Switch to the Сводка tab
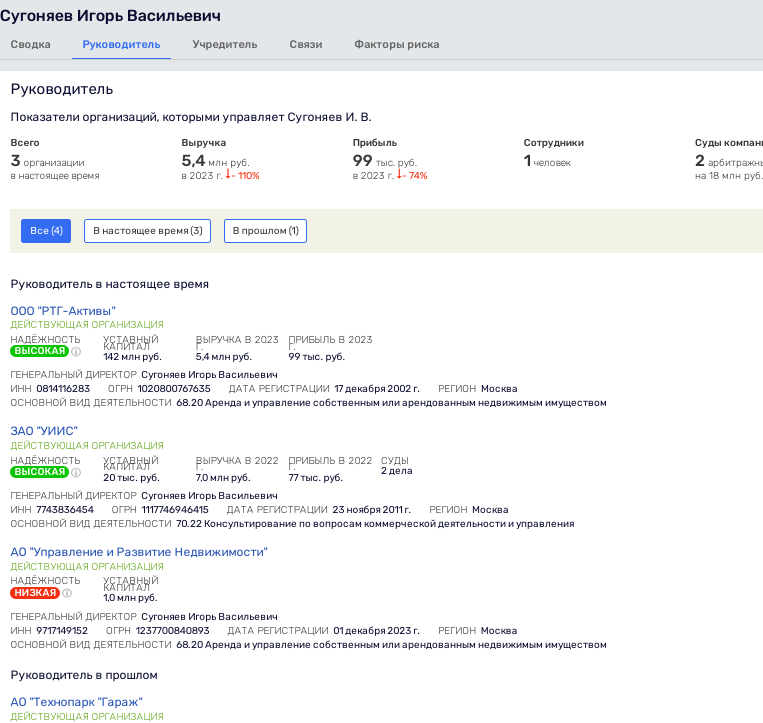Viewport: 763px width, 723px height. (x=30, y=44)
